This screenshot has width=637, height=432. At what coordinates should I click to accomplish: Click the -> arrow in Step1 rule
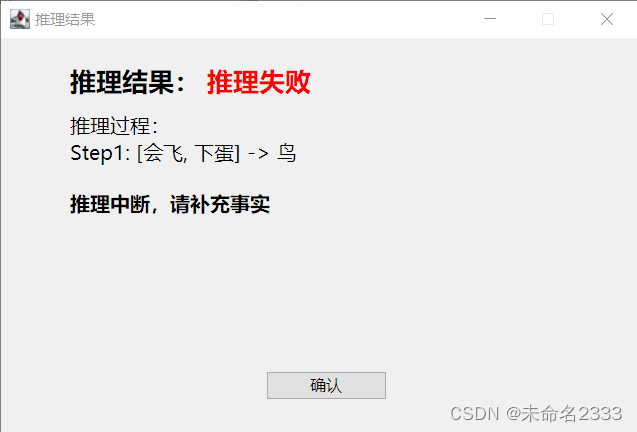tap(258, 154)
